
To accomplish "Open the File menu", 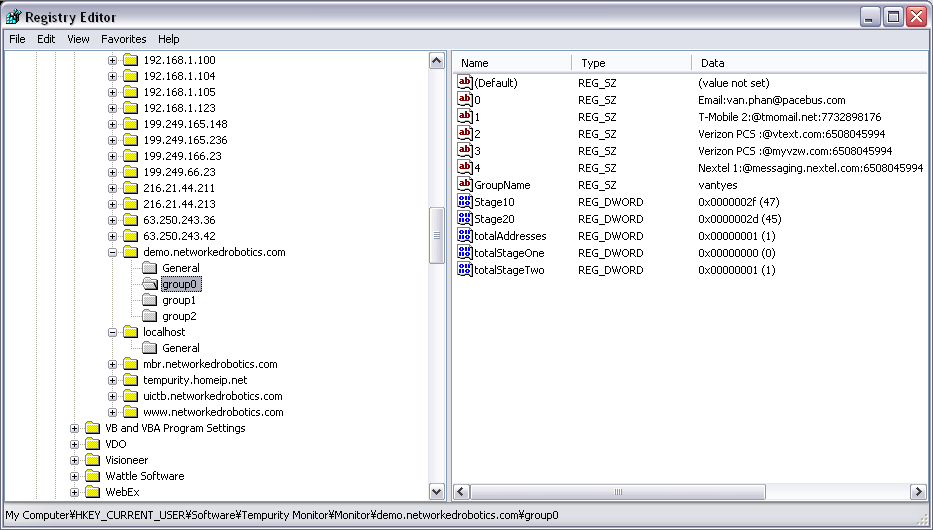I will pos(17,39).
